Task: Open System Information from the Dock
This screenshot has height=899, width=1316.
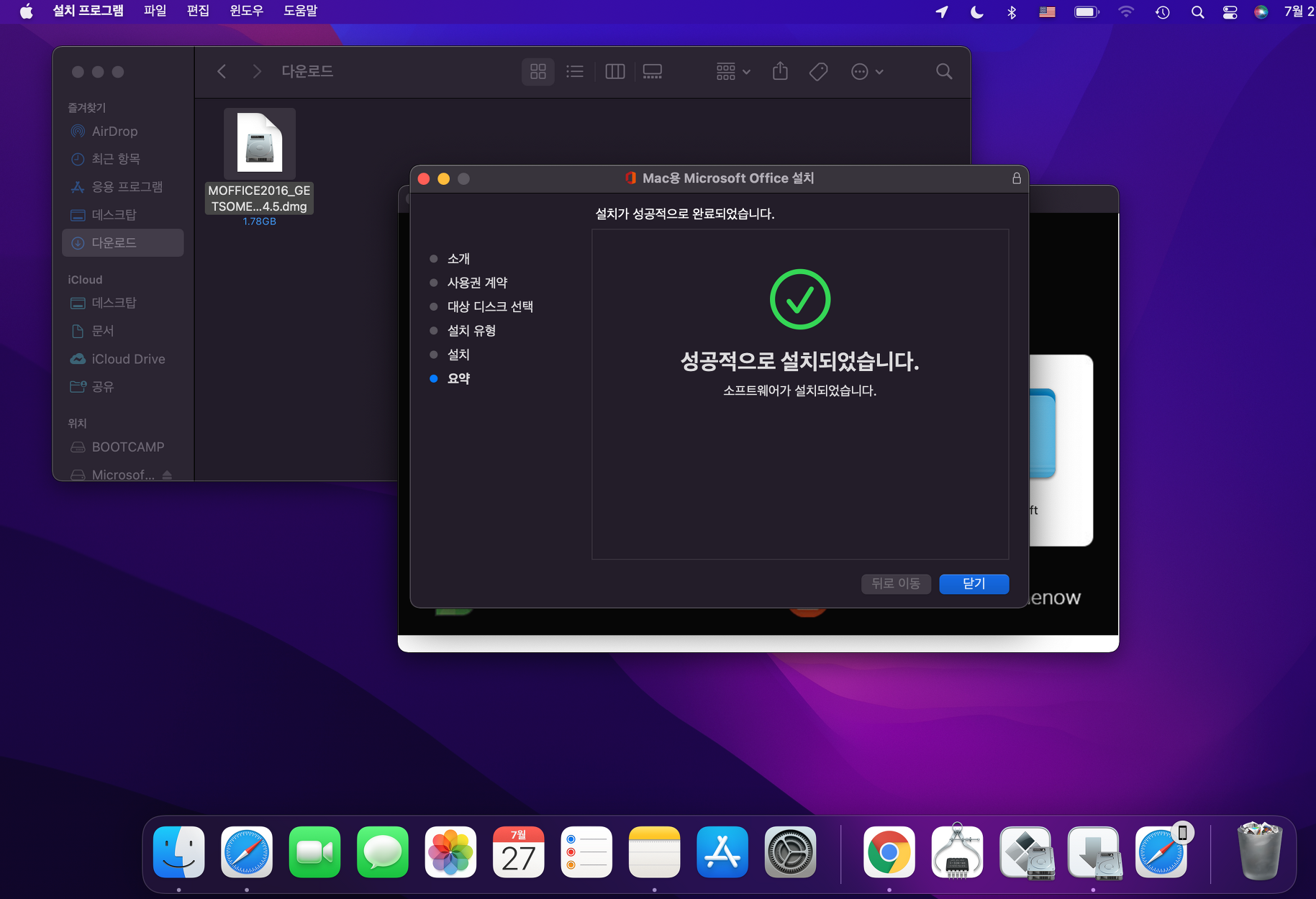Action: (957, 852)
